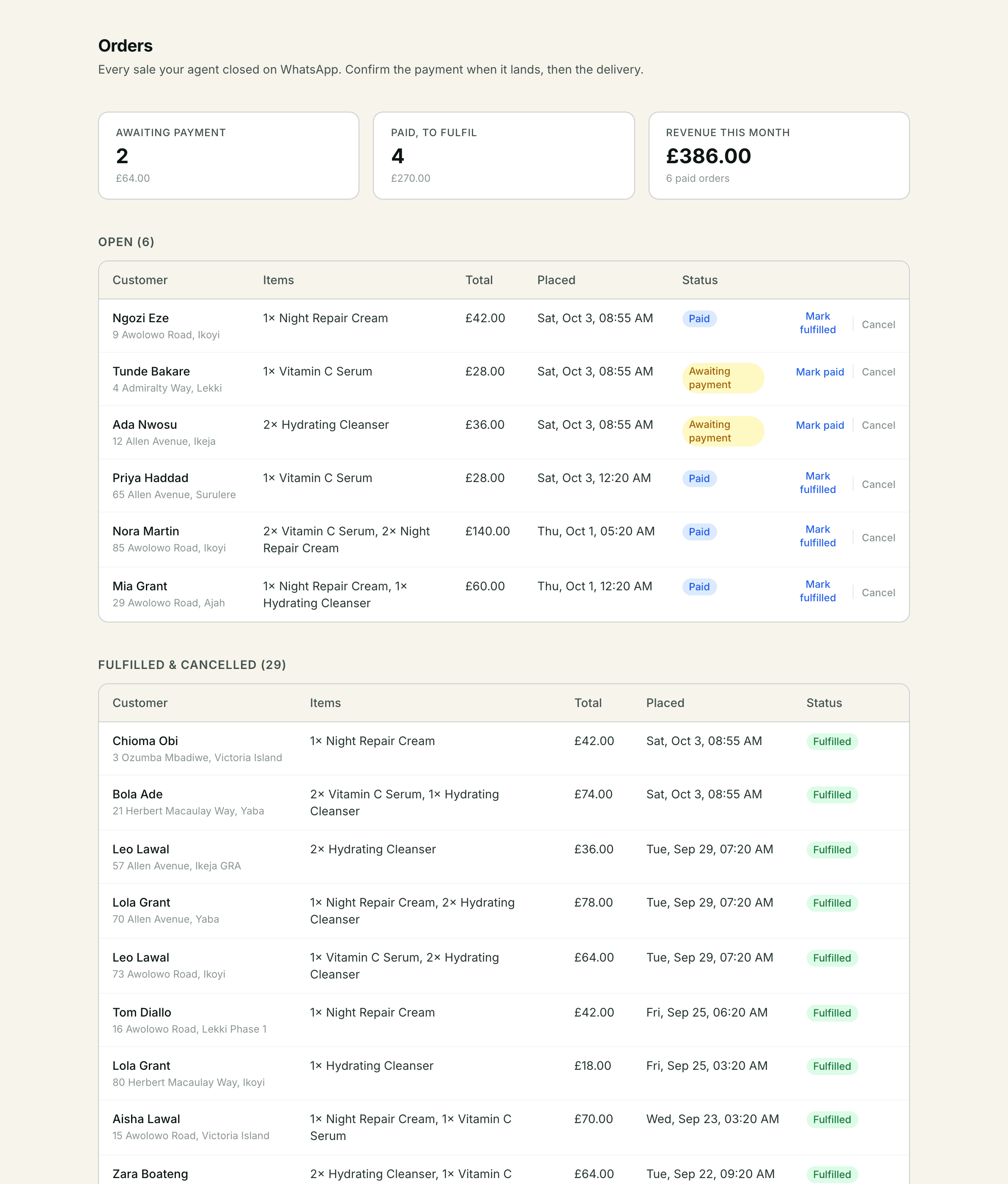The height and width of the screenshot is (1184, 1008).
Task: Click the Paid, To Fulfil summary card
Action: pyautogui.click(x=504, y=156)
